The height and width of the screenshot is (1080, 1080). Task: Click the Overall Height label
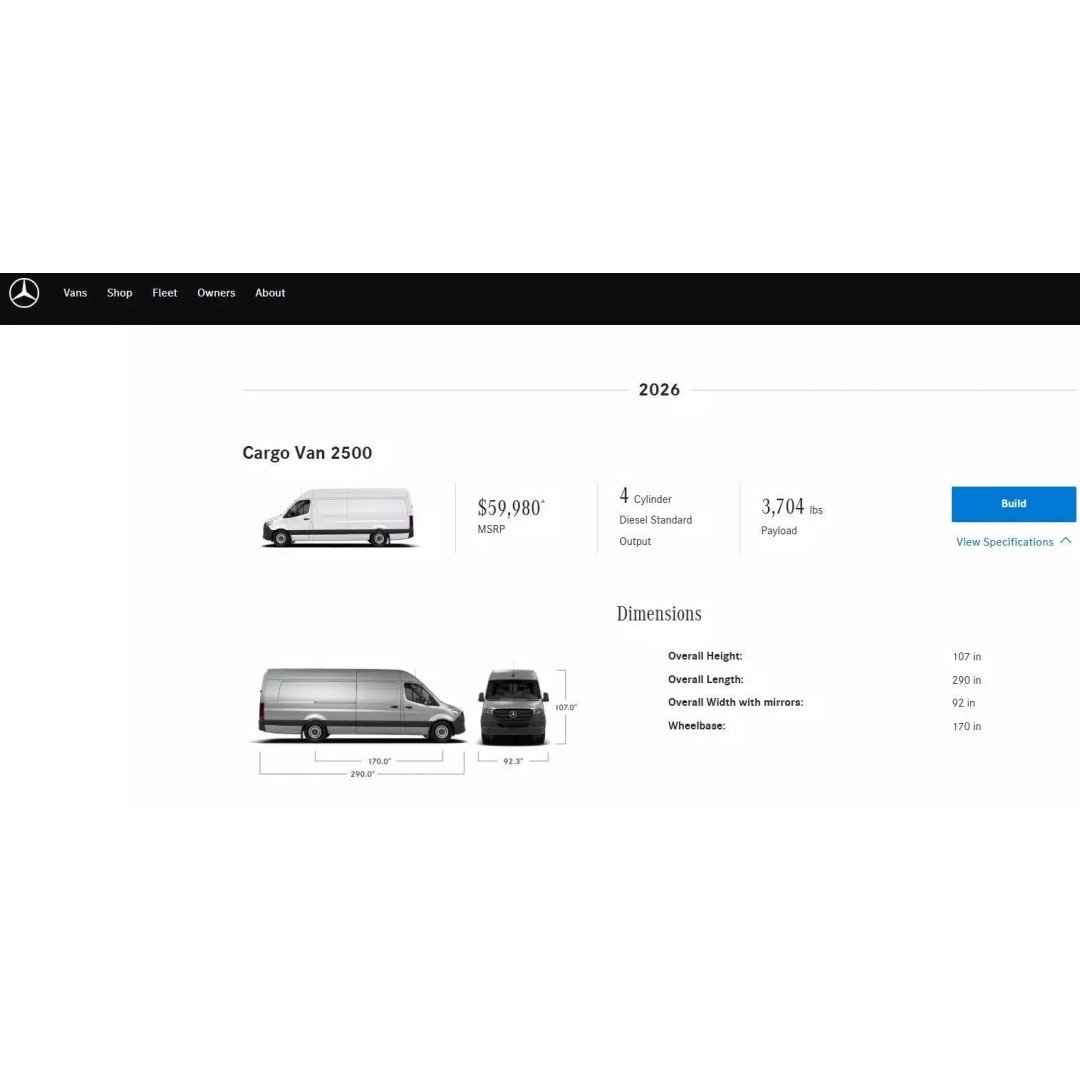705,656
